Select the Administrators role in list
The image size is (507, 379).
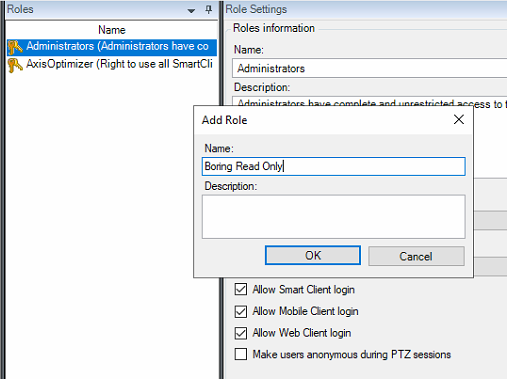tap(112, 47)
